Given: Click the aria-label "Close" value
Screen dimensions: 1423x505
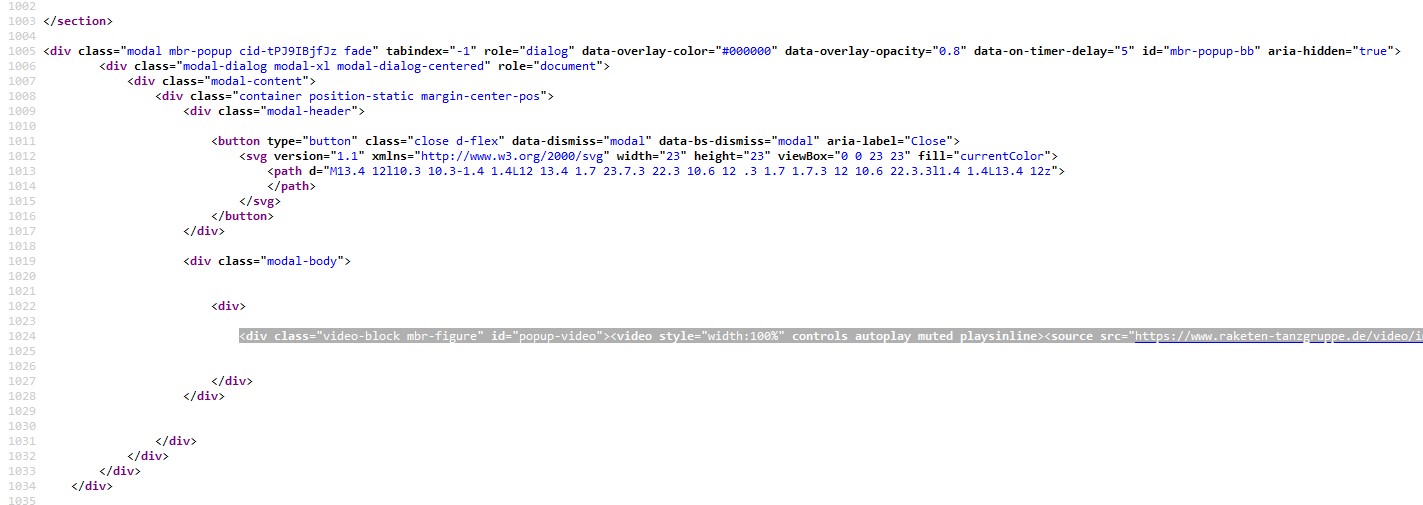Looking at the screenshot, I should (x=930, y=141).
